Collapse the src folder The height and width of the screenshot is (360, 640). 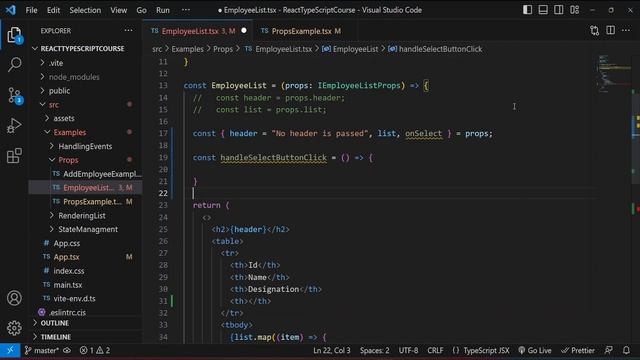(x=54, y=105)
